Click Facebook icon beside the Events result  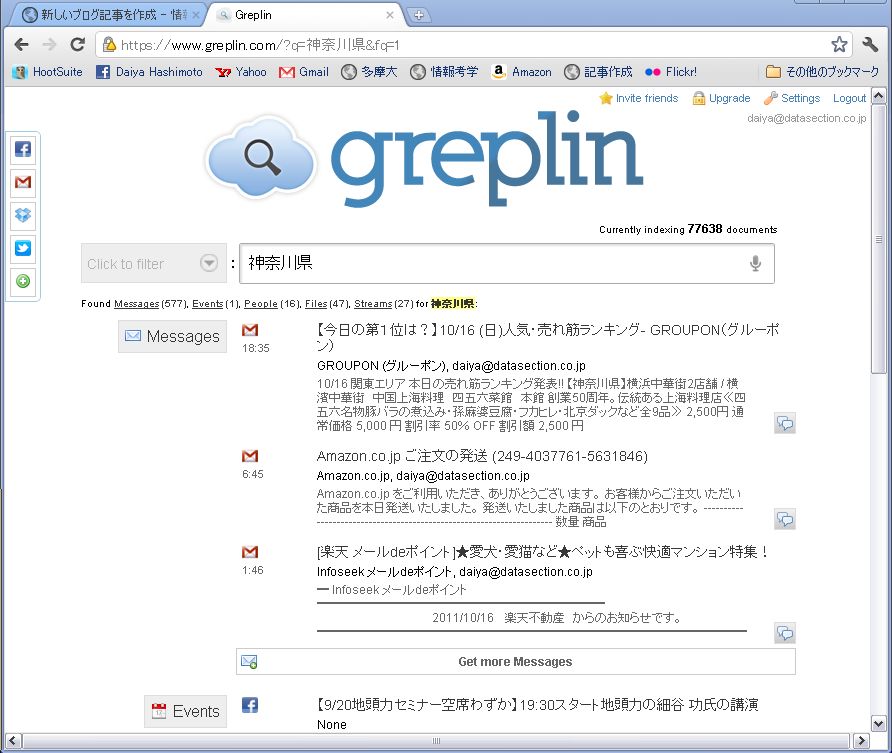pos(250,705)
